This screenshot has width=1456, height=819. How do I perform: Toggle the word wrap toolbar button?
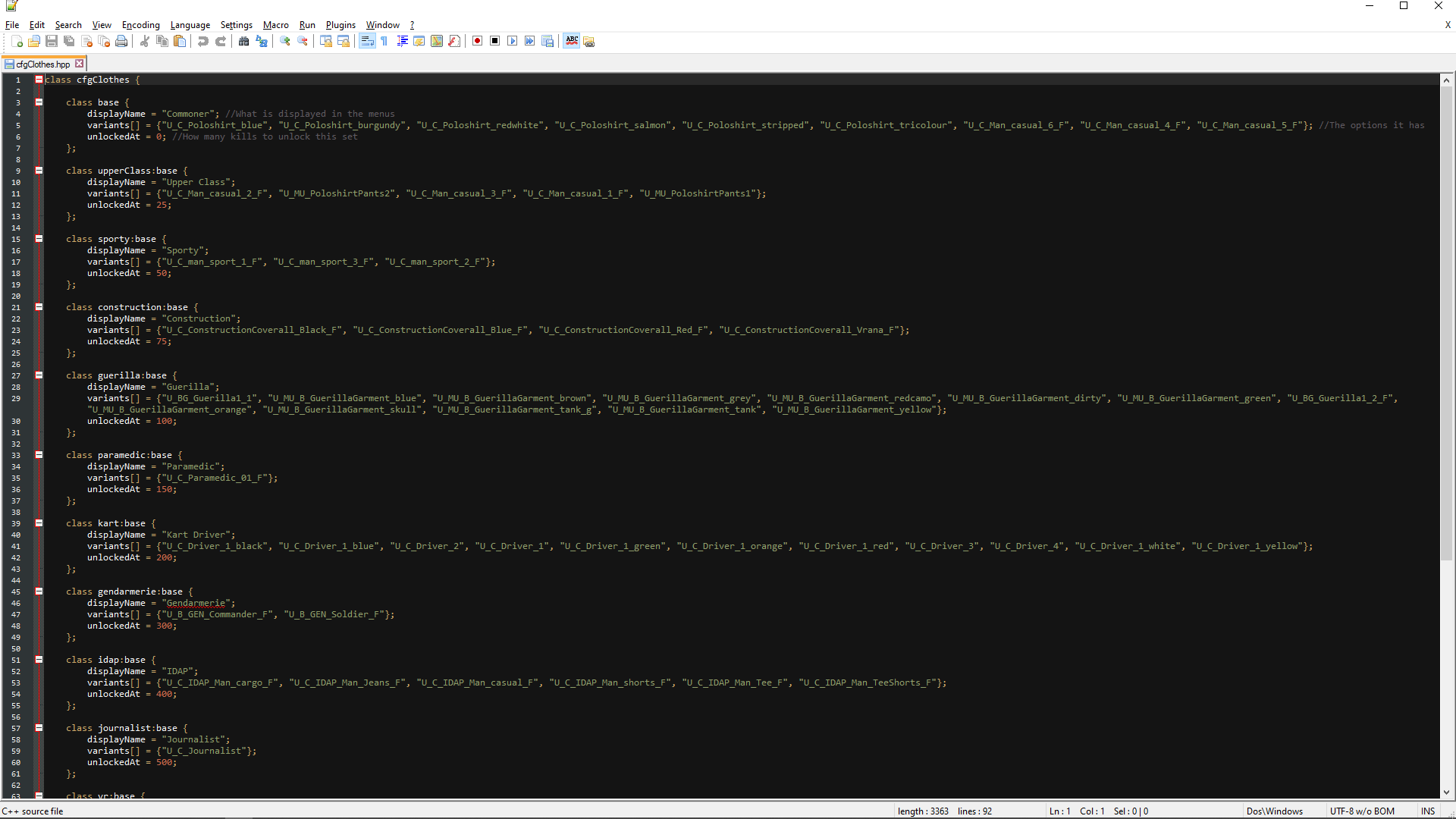coord(367,41)
